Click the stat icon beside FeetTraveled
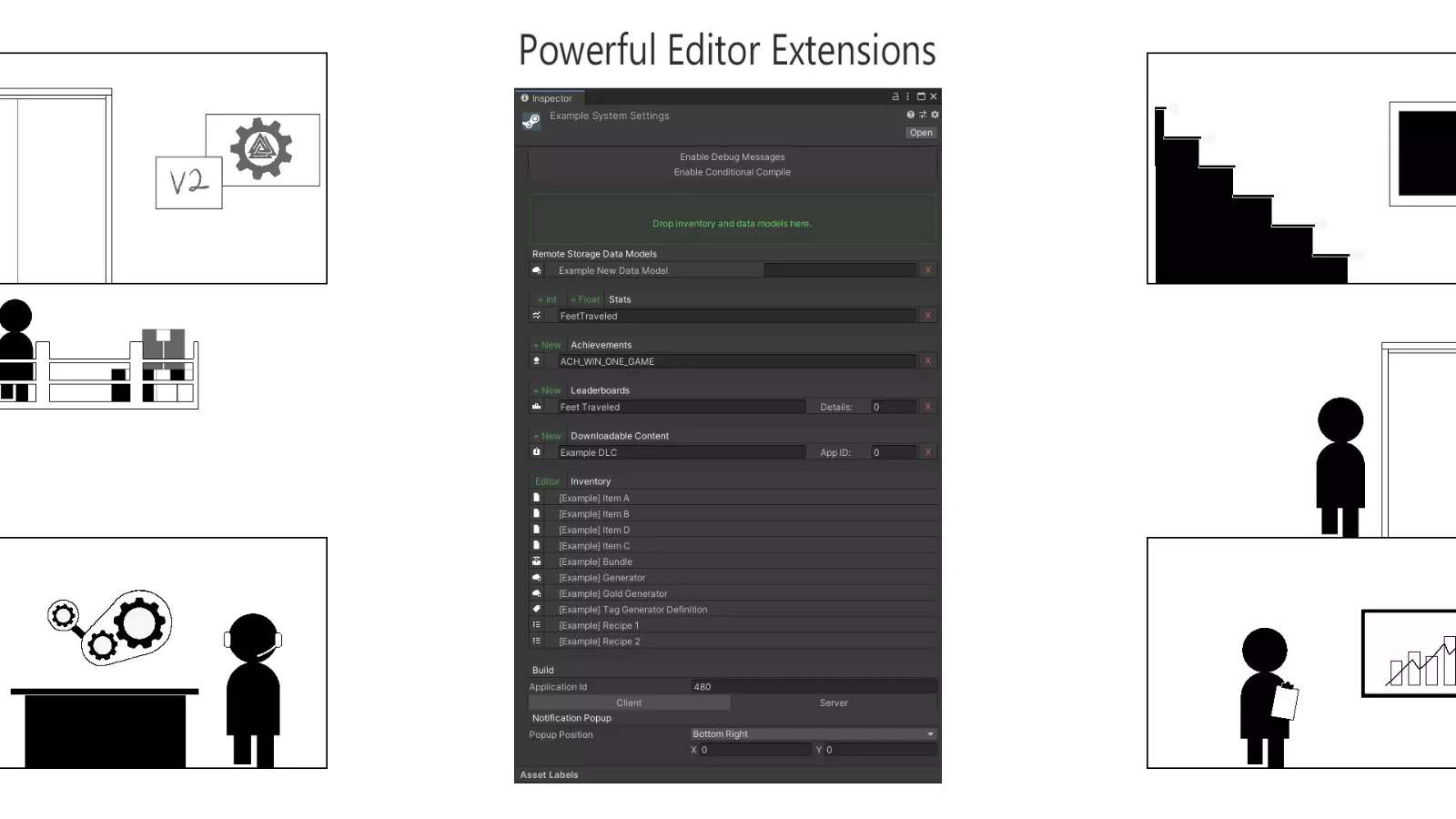 537,316
